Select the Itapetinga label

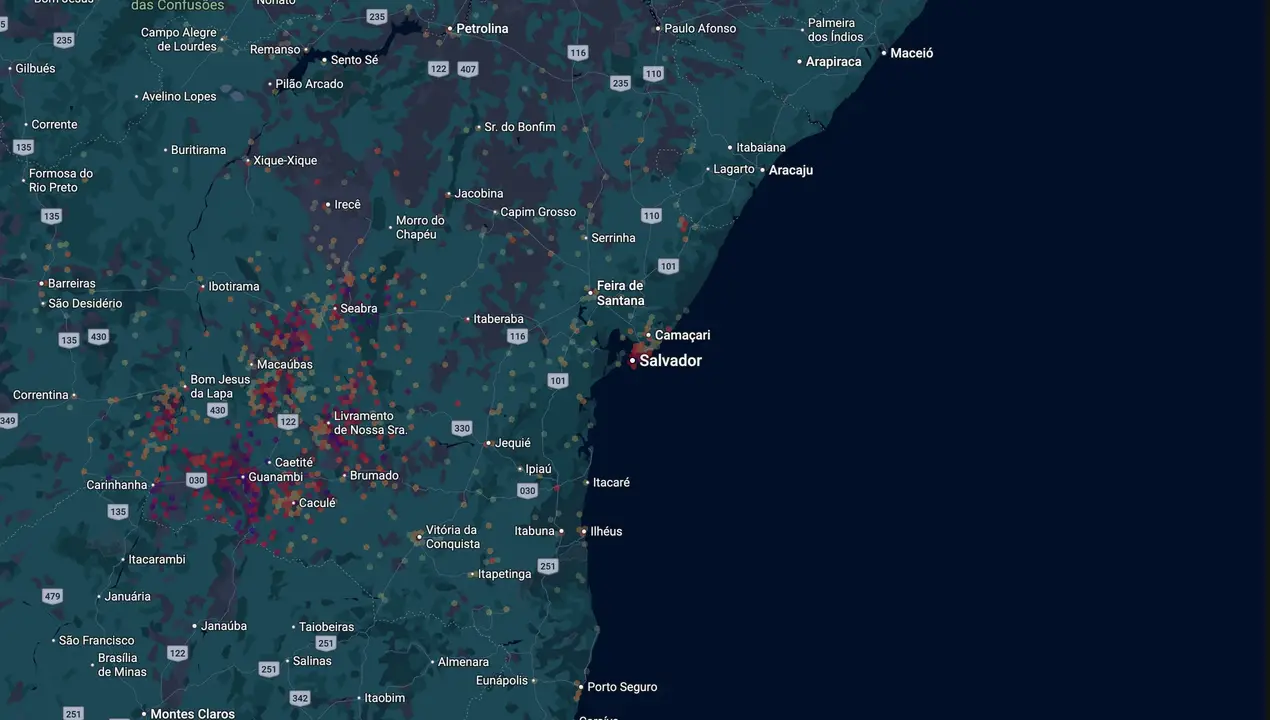click(504, 575)
